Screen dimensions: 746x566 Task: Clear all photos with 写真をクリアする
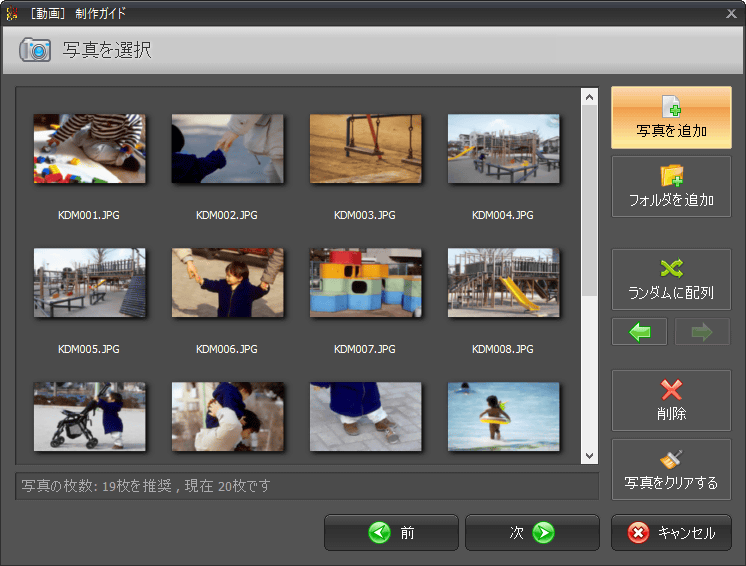click(671, 470)
